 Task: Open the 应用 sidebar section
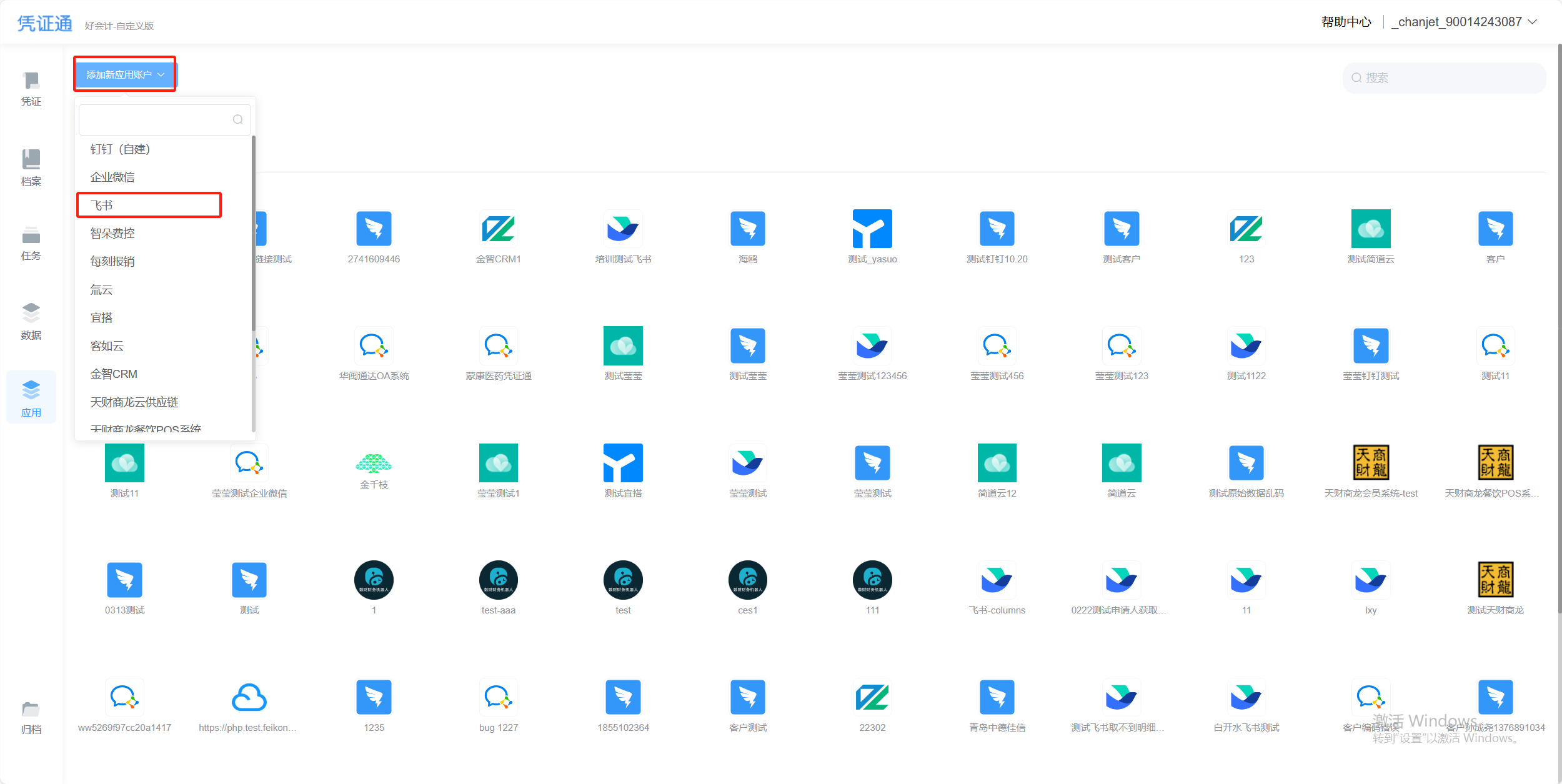pos(31,397)
